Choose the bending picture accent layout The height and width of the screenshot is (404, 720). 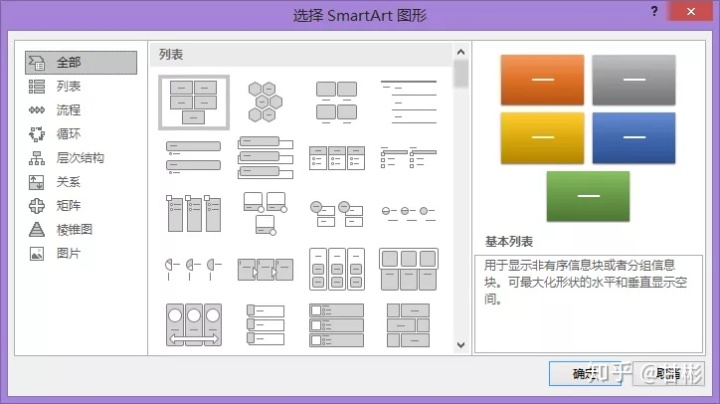[265, 213]
